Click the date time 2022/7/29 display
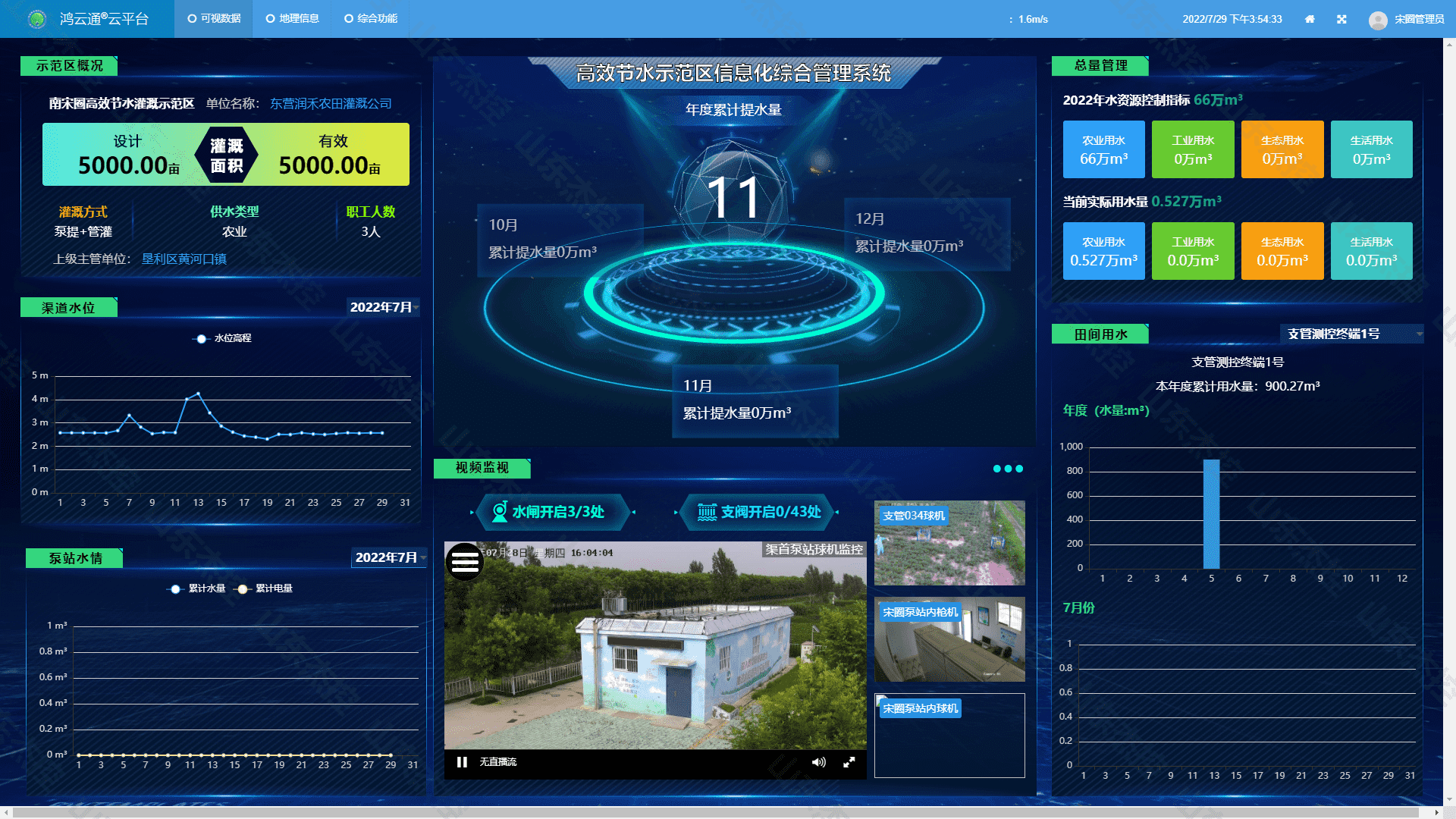The height and width of the screenshot is (819, 1456). point(1232,19)
